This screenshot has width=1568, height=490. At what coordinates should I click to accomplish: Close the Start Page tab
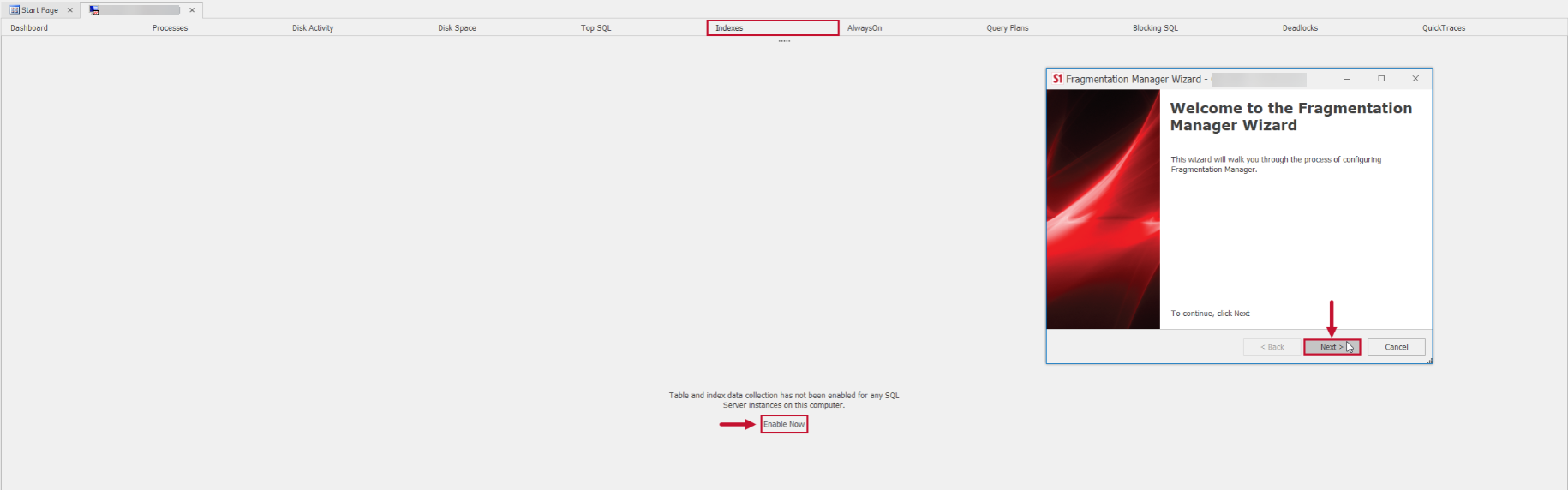pos(70,10)
